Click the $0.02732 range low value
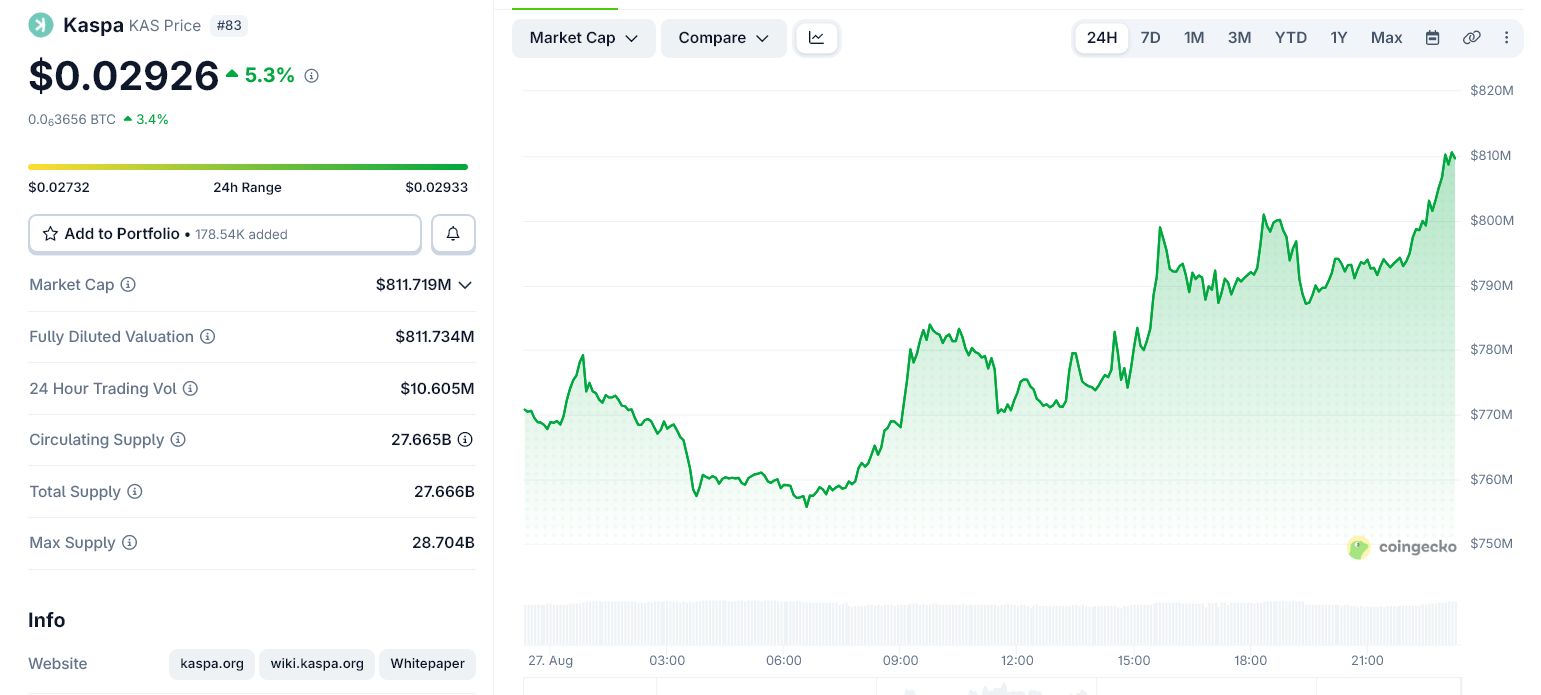Screen dimensions: 1541x695 59,187
